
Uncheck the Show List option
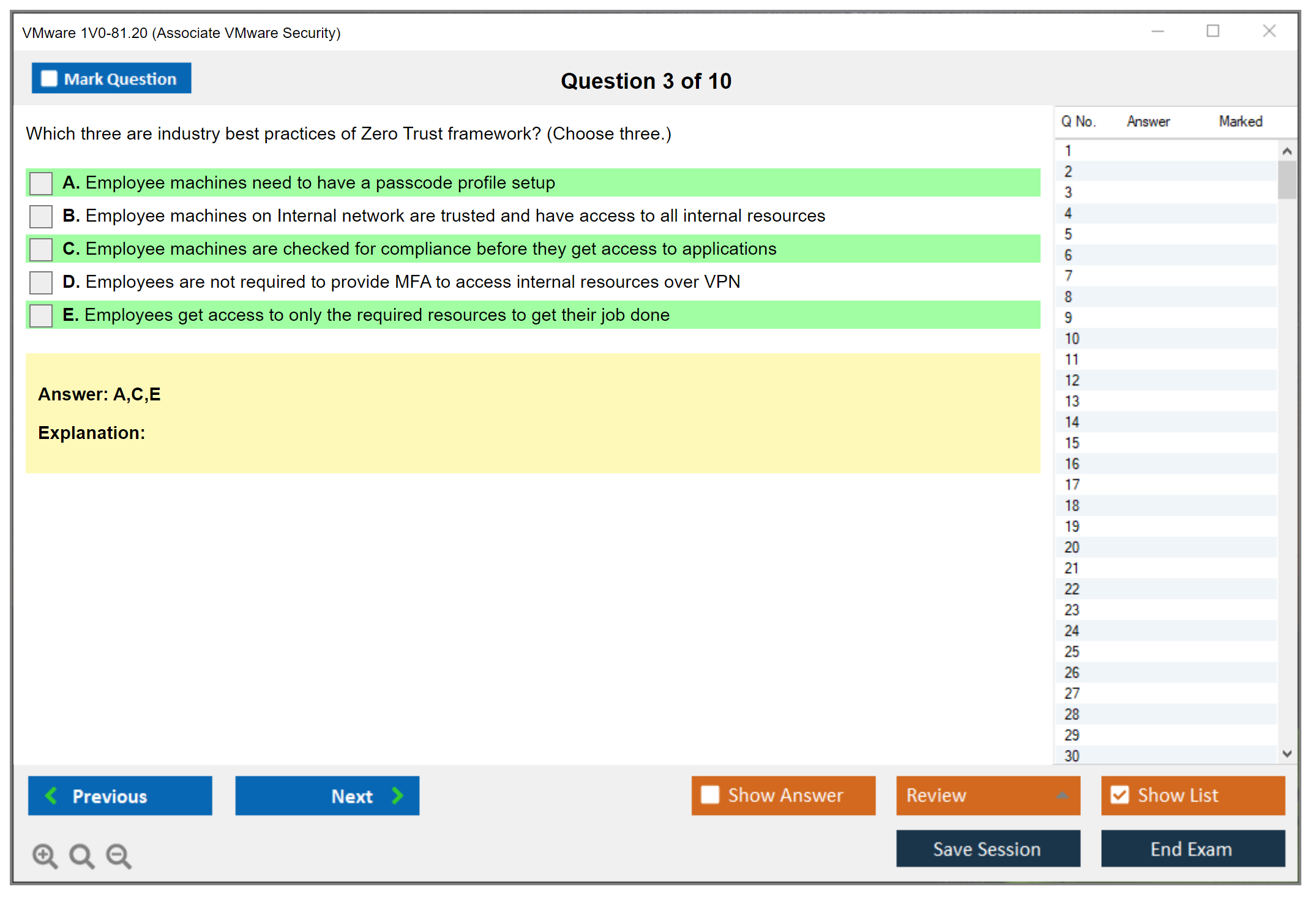(1120, 795)
